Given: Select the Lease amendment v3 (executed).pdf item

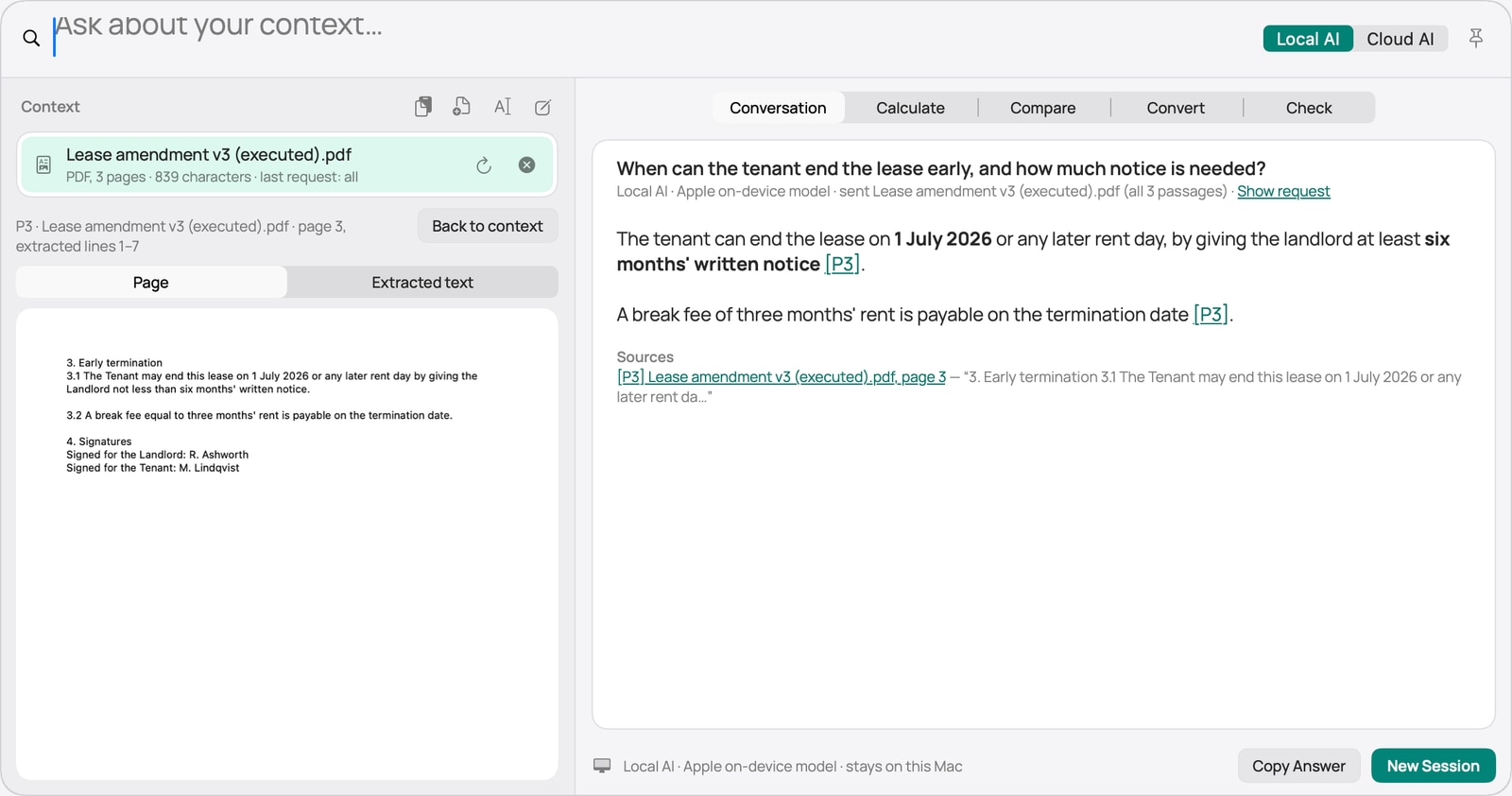Looking at the screenshot, I should (286, 164).
